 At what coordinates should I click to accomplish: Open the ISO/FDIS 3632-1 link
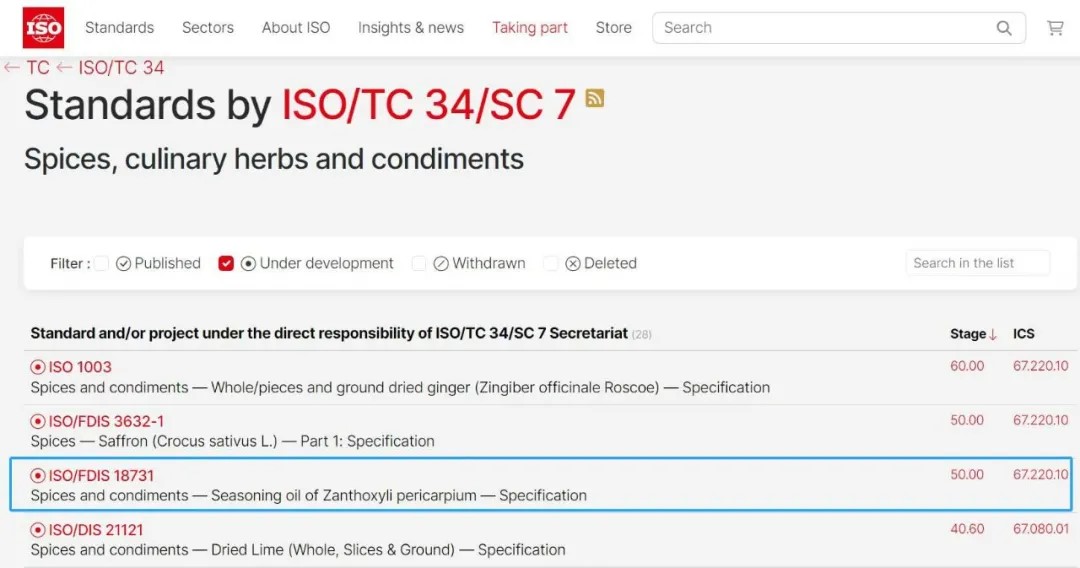106,421
